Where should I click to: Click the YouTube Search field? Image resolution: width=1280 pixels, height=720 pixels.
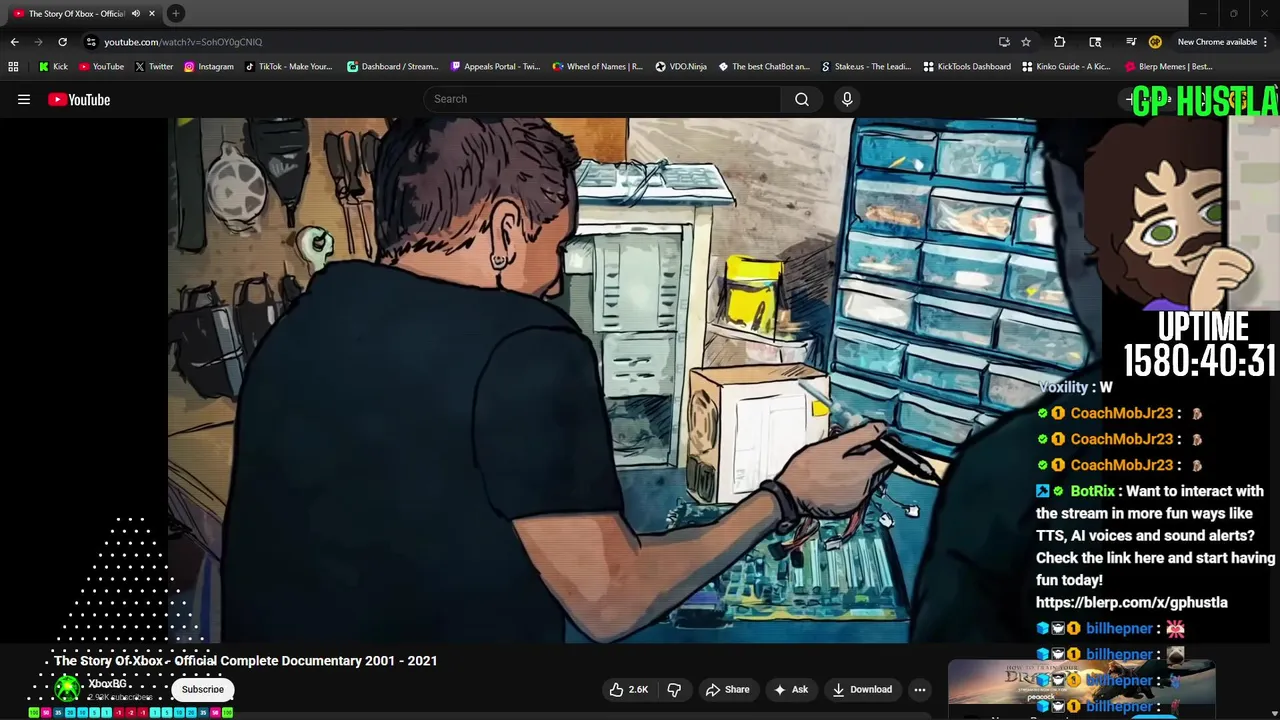602,99
